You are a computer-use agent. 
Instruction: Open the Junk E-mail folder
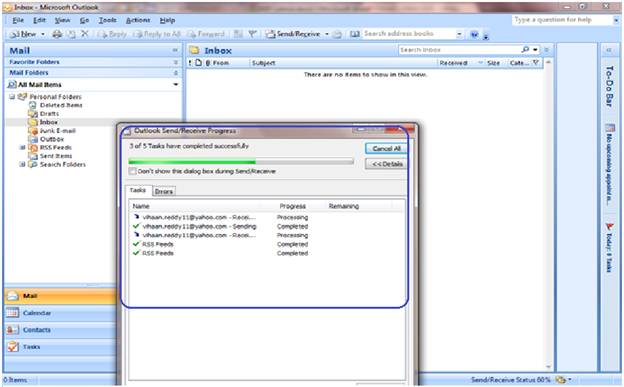(57, 131)
